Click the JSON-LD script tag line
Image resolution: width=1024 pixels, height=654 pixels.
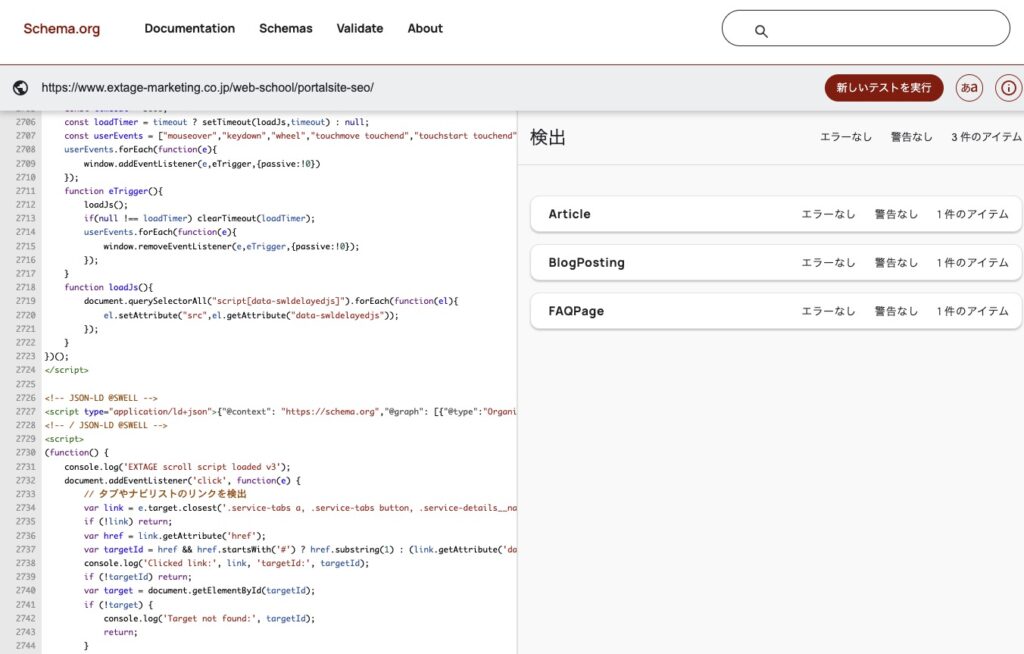280,411
